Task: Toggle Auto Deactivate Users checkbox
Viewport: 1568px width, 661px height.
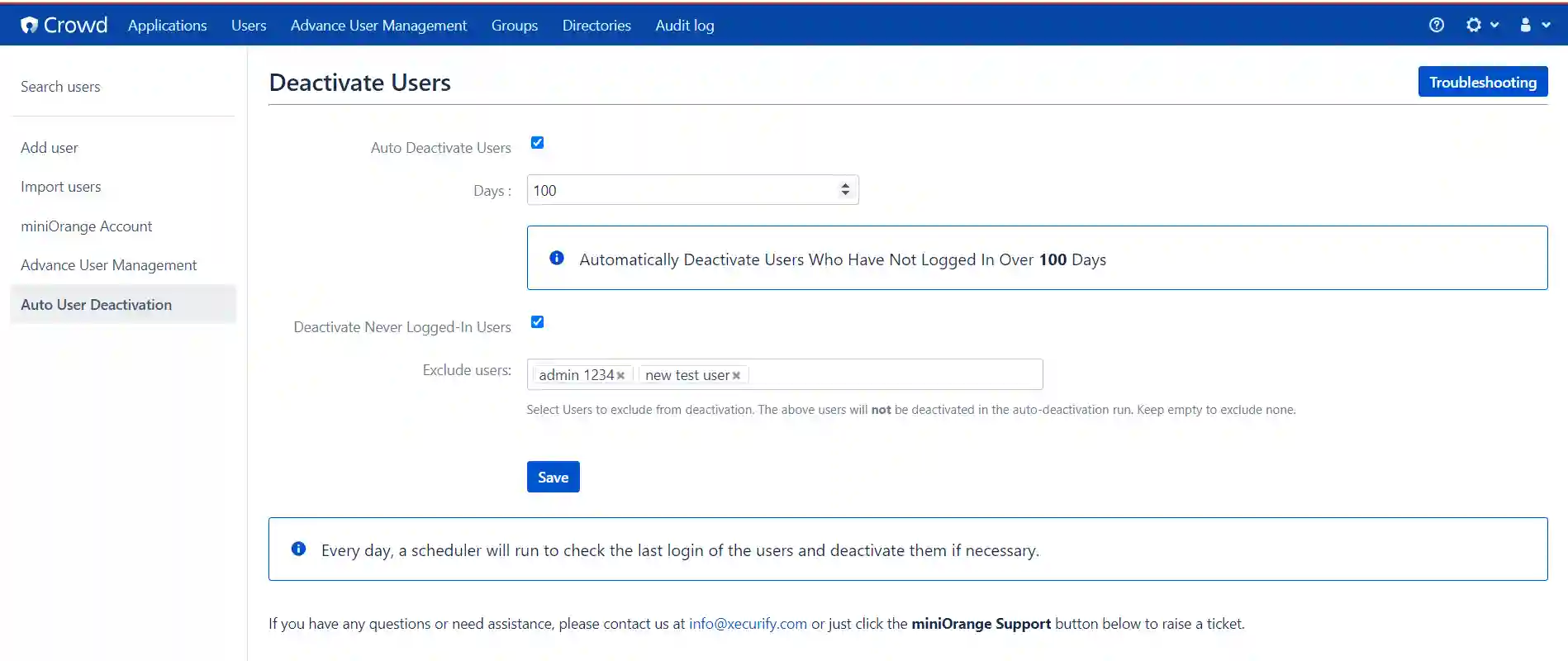Action: (537, 142)
